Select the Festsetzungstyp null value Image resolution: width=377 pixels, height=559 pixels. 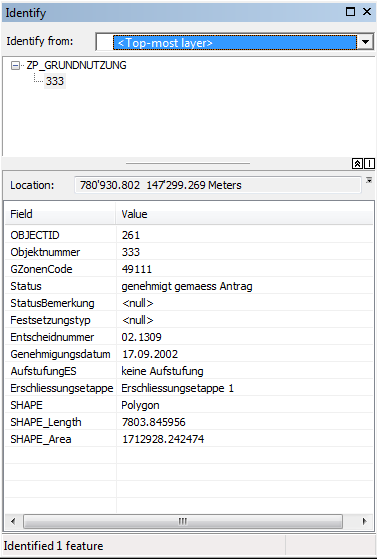138,320
